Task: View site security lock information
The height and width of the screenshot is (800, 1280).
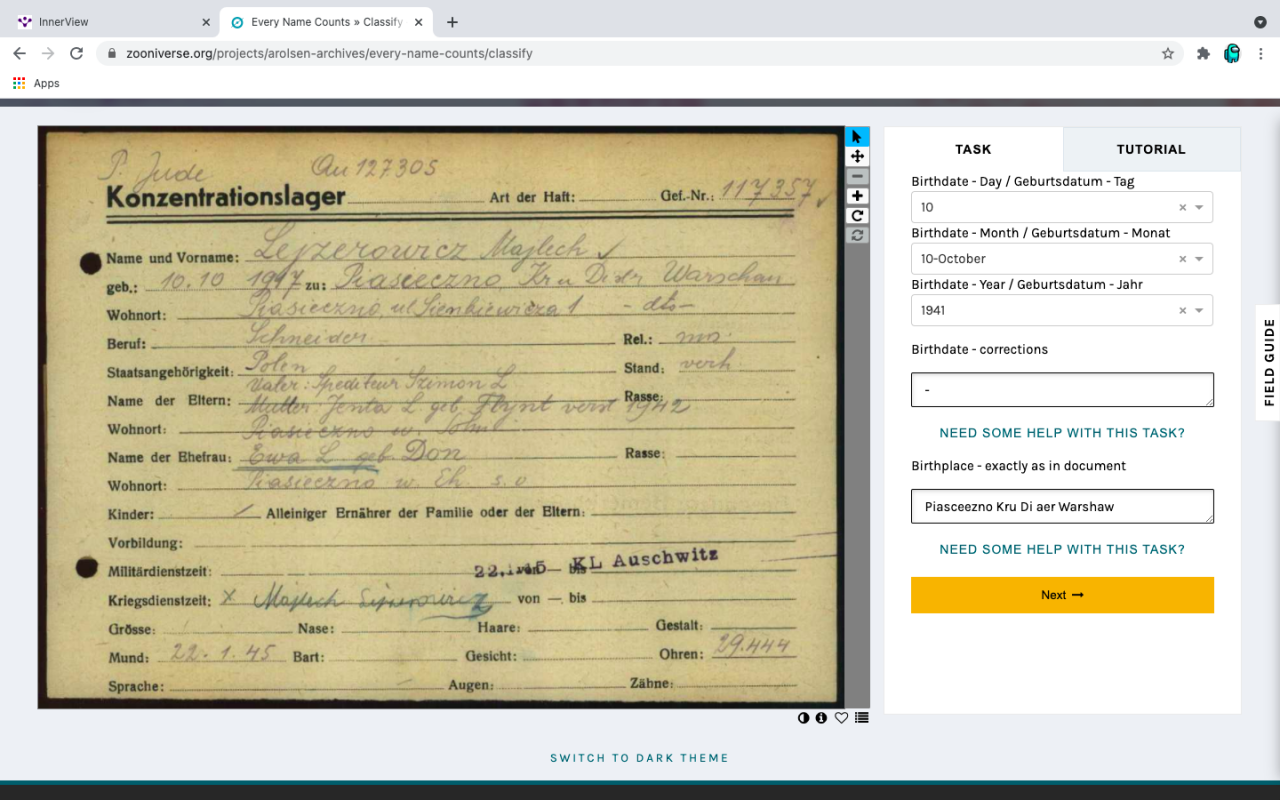Action: (x=111, y=53)
